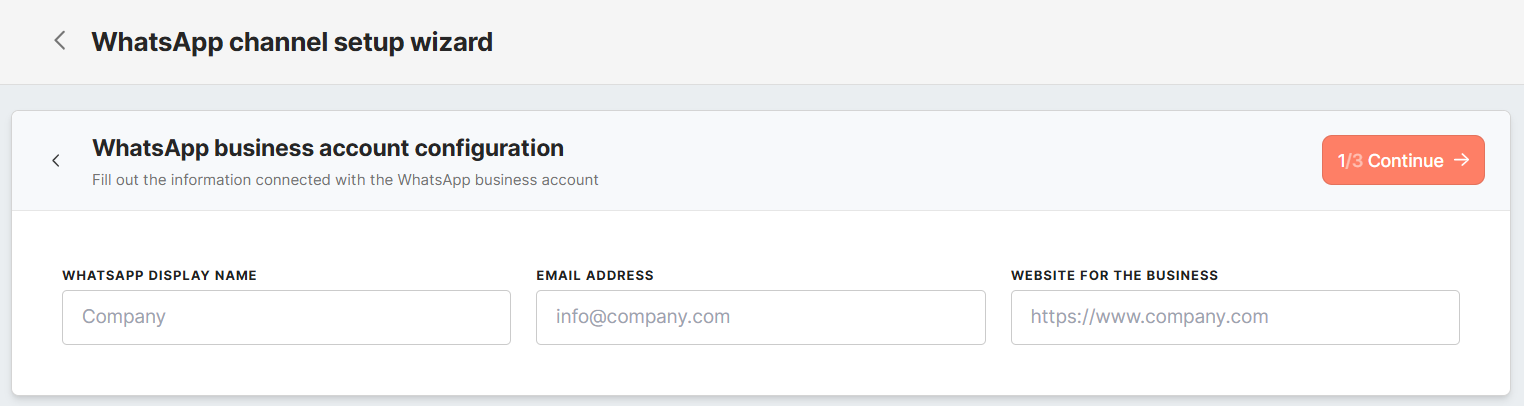Screen dimensions: 1524x406
Task: Click back chevron beside business account configuration
Action: pyautogui.click(x=56, y=161)
